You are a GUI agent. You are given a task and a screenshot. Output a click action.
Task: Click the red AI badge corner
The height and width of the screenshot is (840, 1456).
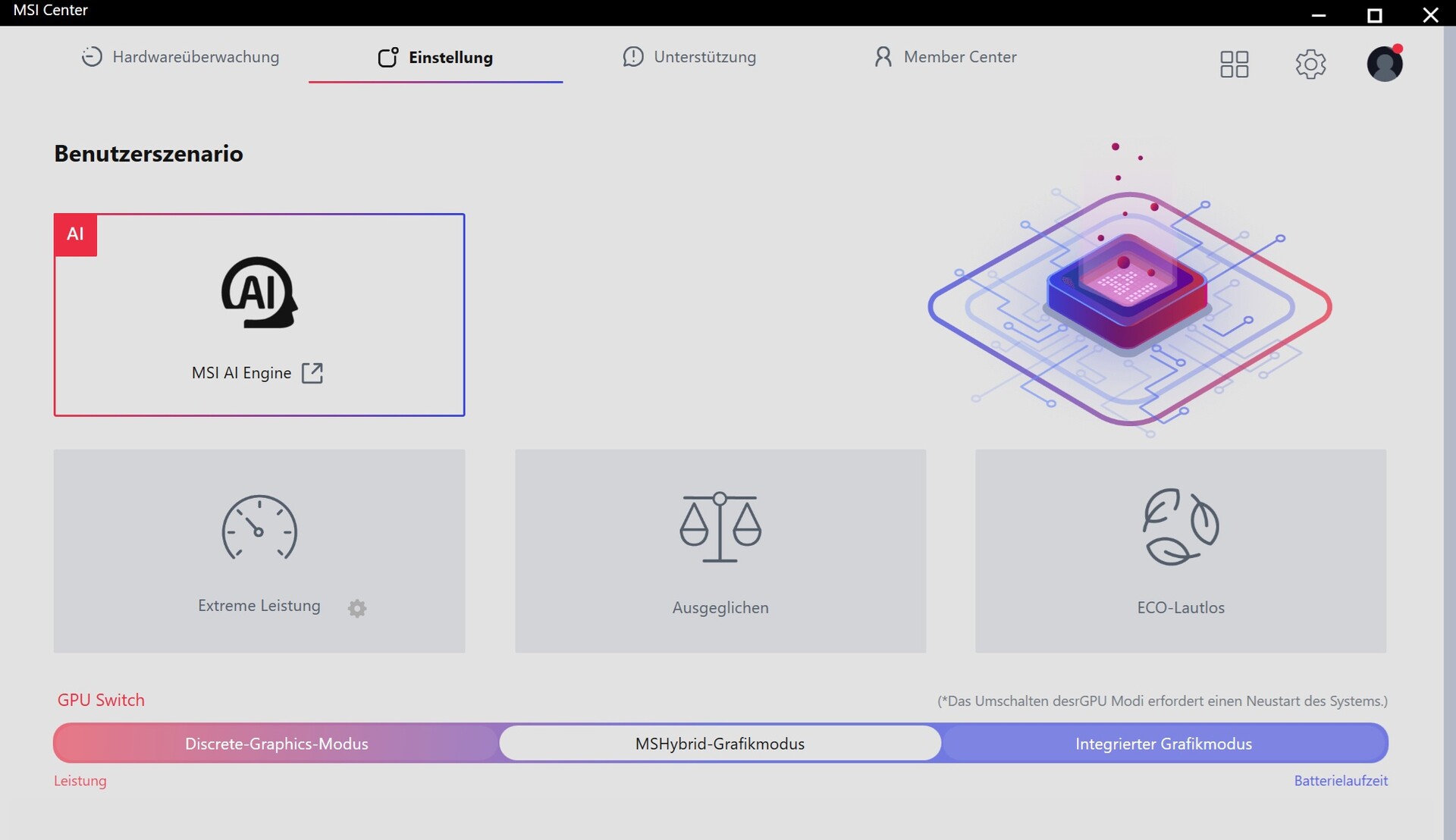[x=75, y=234]
